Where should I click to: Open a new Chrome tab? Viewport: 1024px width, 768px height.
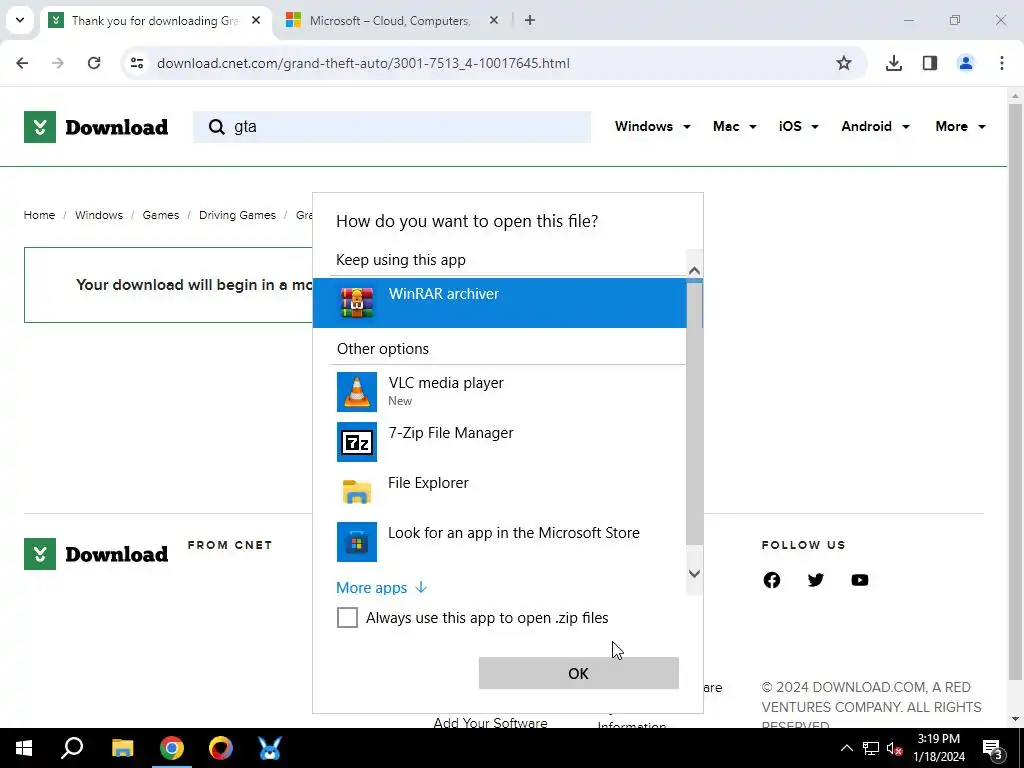coord(530,20)
